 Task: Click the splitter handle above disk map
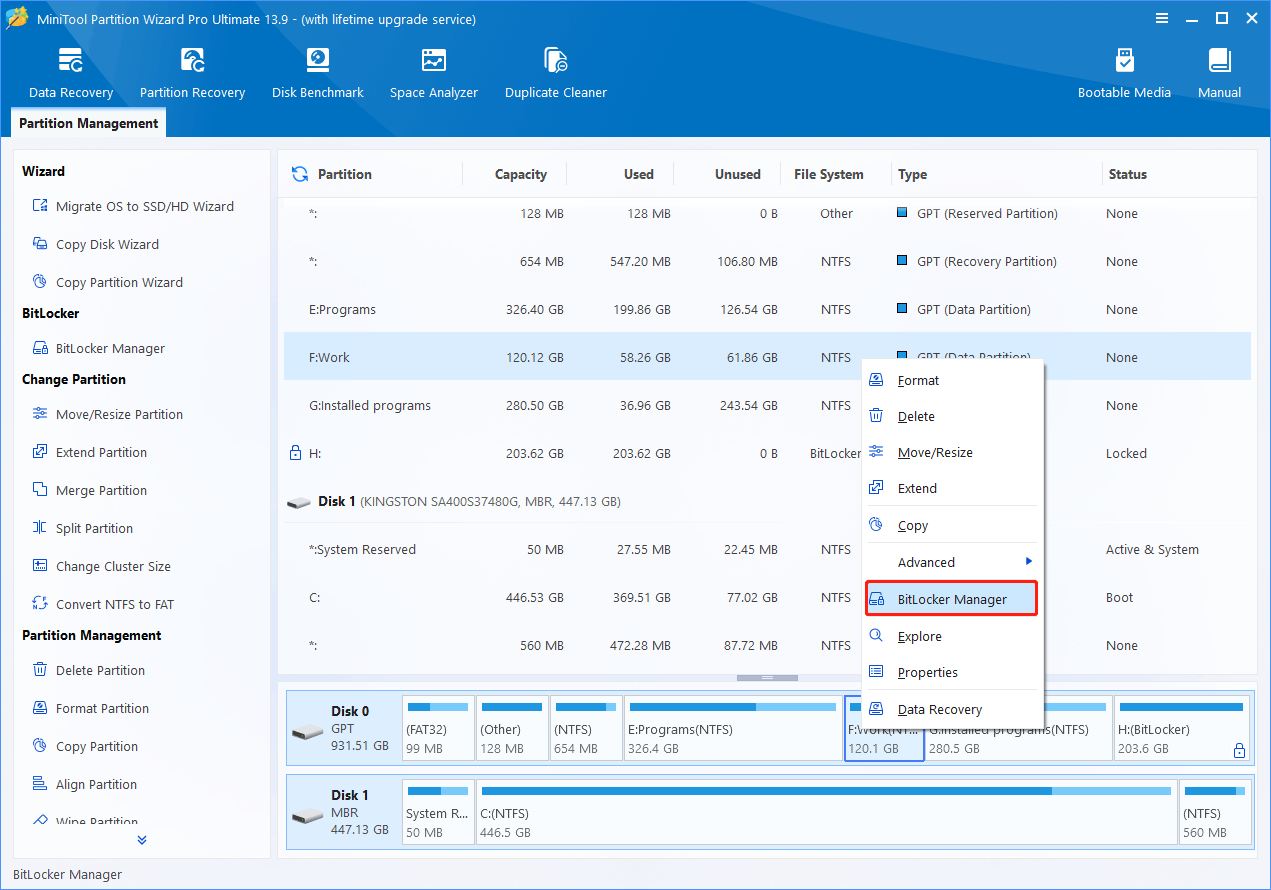[767, 678]
